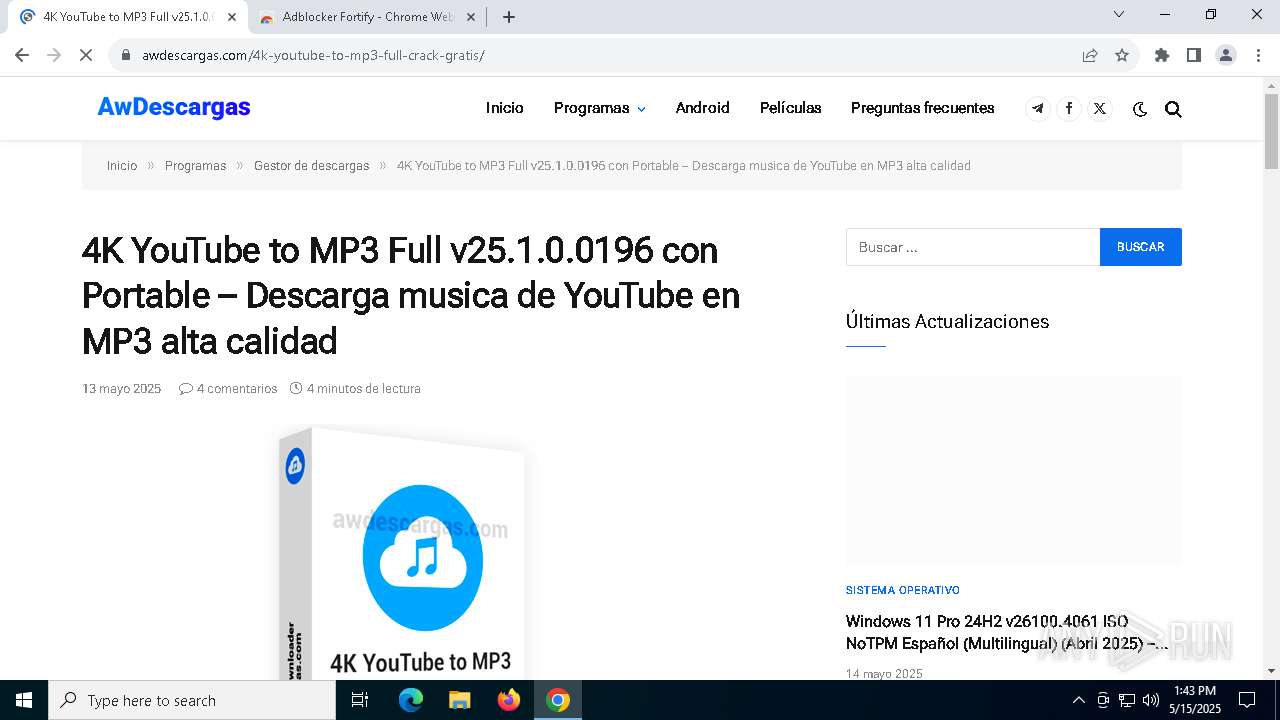Image resolution: width=1280 pixels, height=720 pixels.
Task: Open the Películas nav menu item
Action: coord(790,108)
